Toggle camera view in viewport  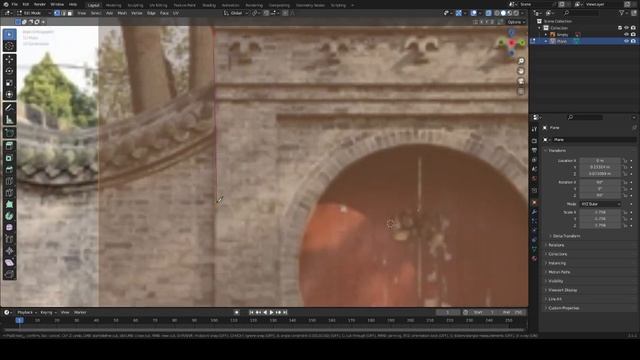pos(521,81)
